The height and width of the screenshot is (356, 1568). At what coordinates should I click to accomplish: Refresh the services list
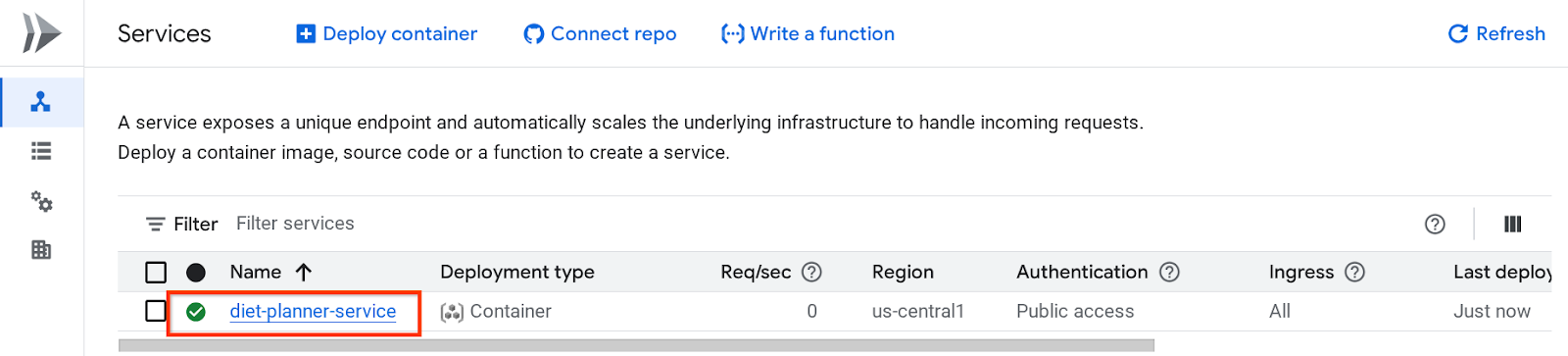1496,33
